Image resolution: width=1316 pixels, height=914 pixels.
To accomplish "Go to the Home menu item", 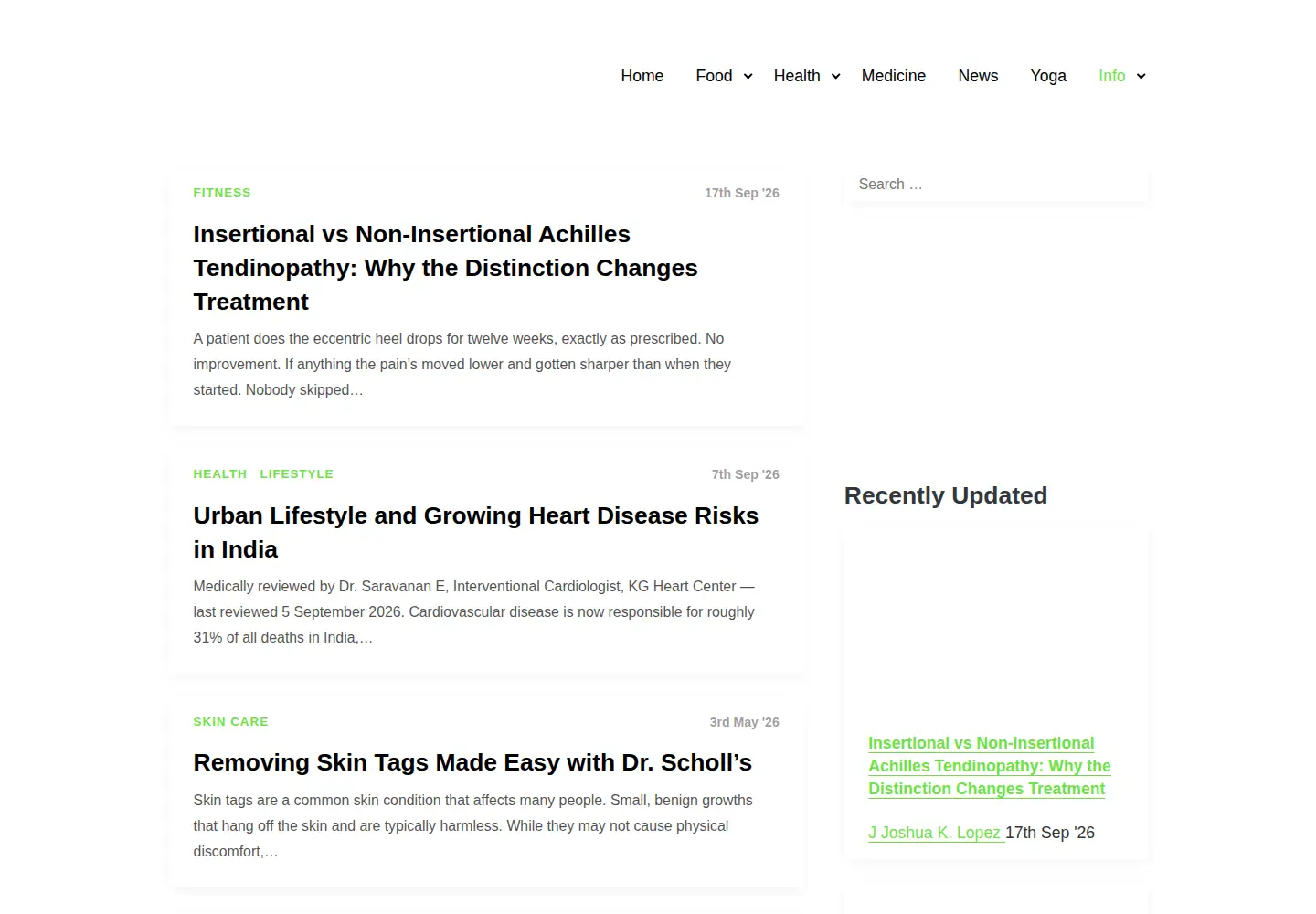I will [x=642, y=76].
